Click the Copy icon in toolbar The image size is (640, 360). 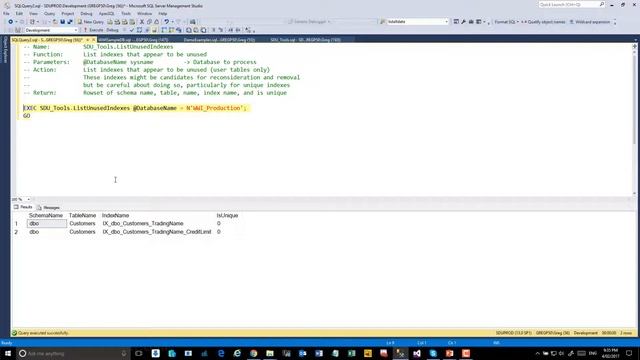(149, 22)
